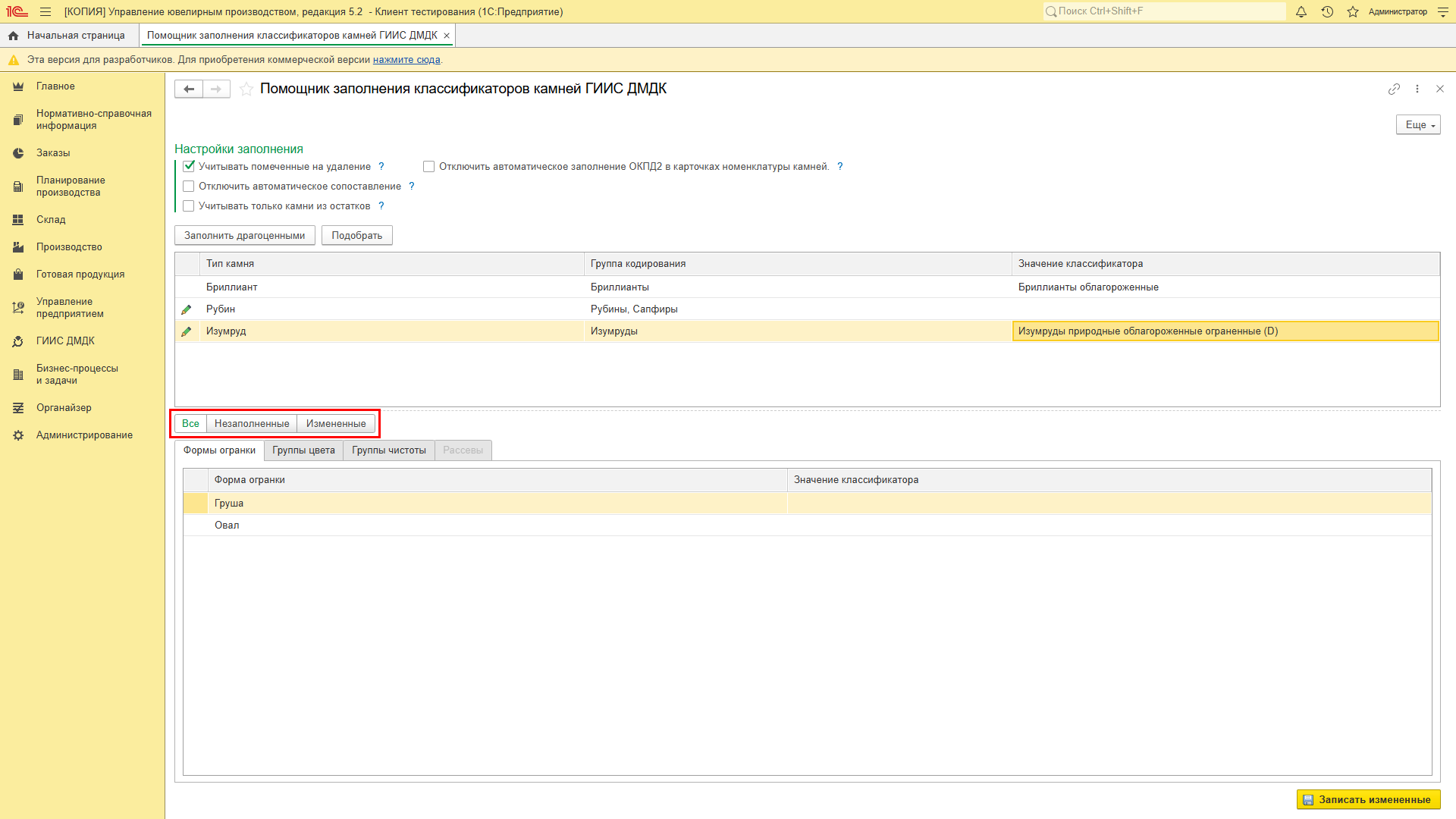The image size is (1456, 819).
Task: Click the Управление предприятием sidebar icon
Action: (18, 308)
